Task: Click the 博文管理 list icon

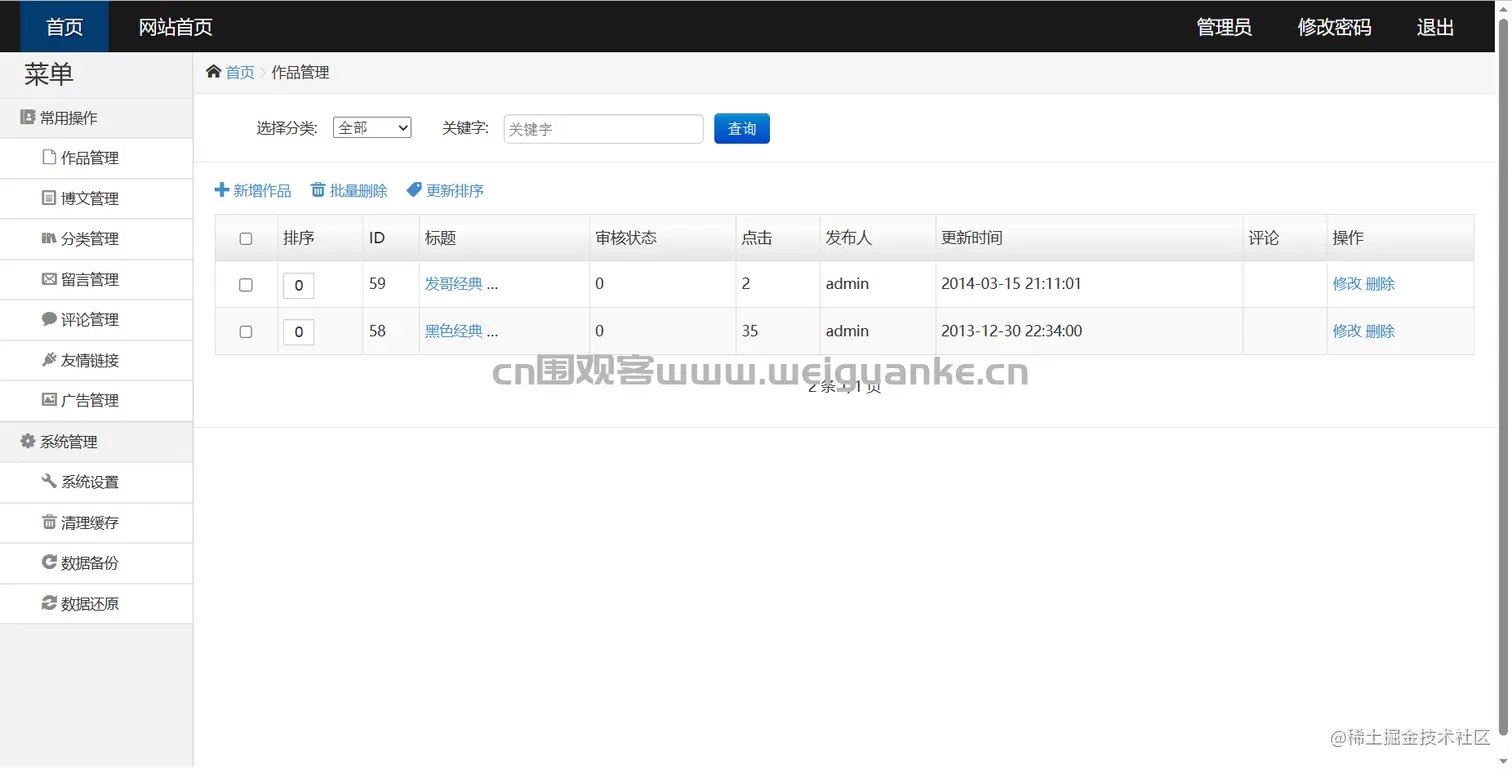Action: point(49,198)
